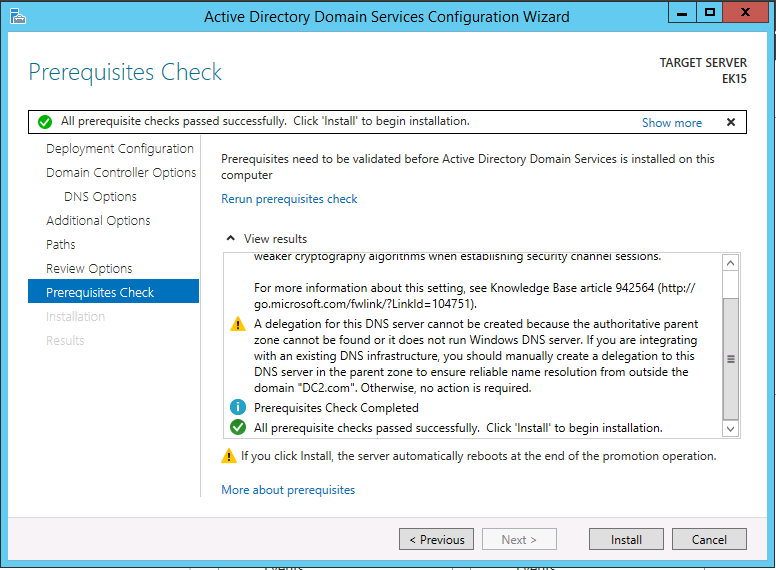
Task: Click green success checkmark icon in notification banner
Action: pyautogui.click(x=44, y=122)
